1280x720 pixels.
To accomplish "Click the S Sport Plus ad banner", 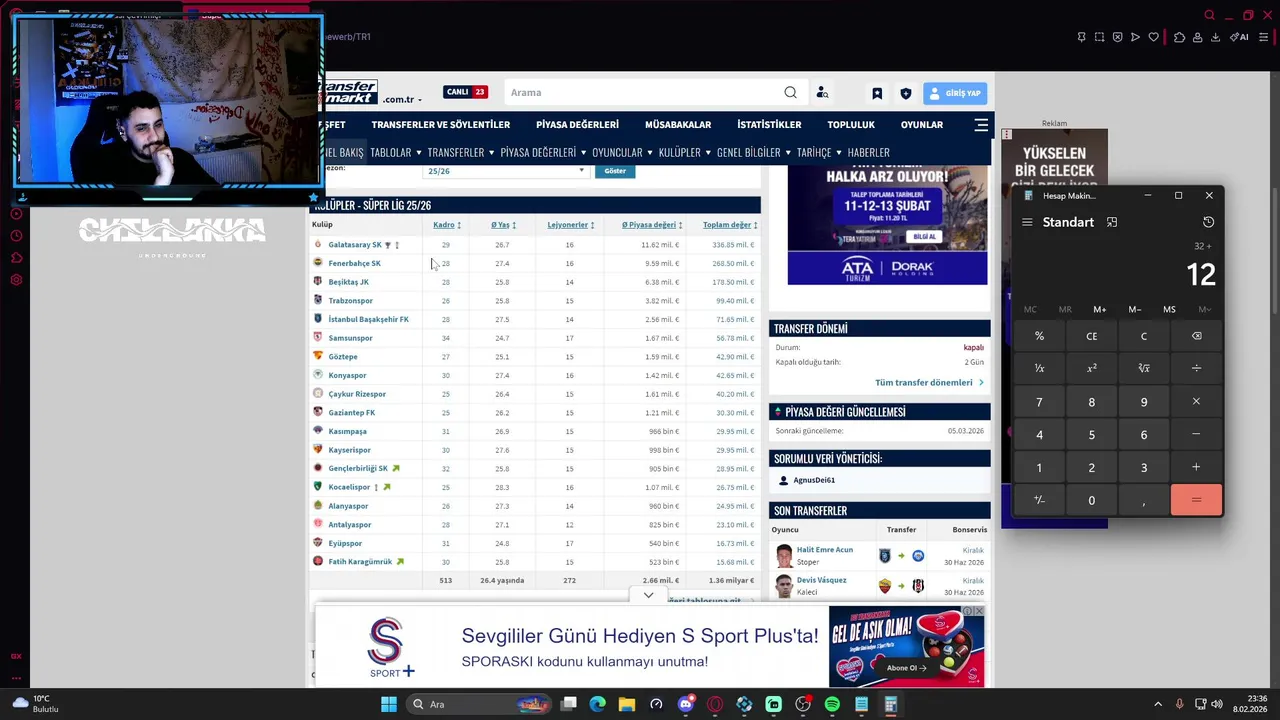I will pos(650,646).
